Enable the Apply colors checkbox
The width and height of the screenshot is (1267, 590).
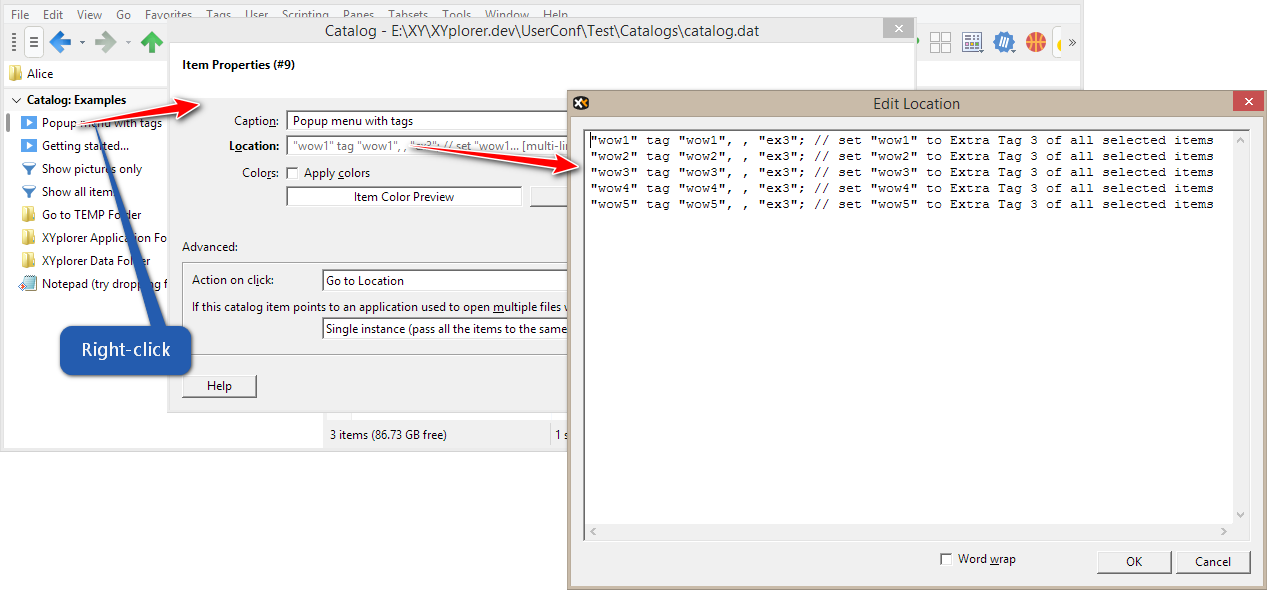(x=291, y=172)
